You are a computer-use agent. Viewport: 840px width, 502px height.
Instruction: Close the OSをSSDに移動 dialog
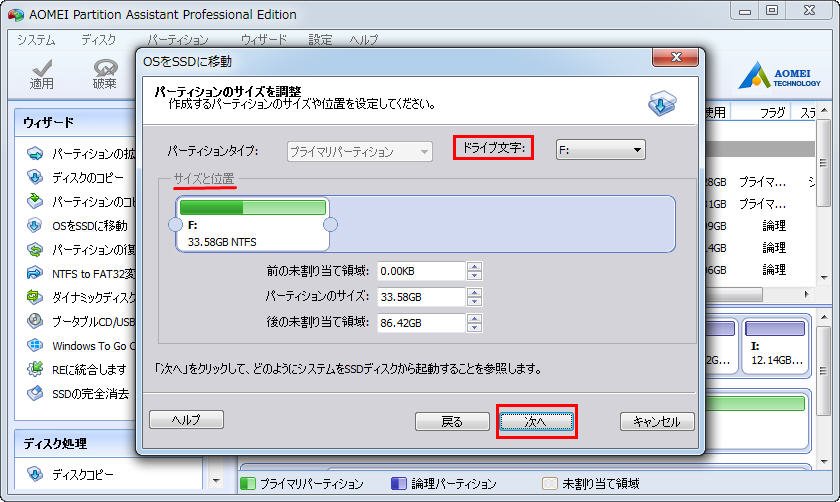click(x=676, y=57)
